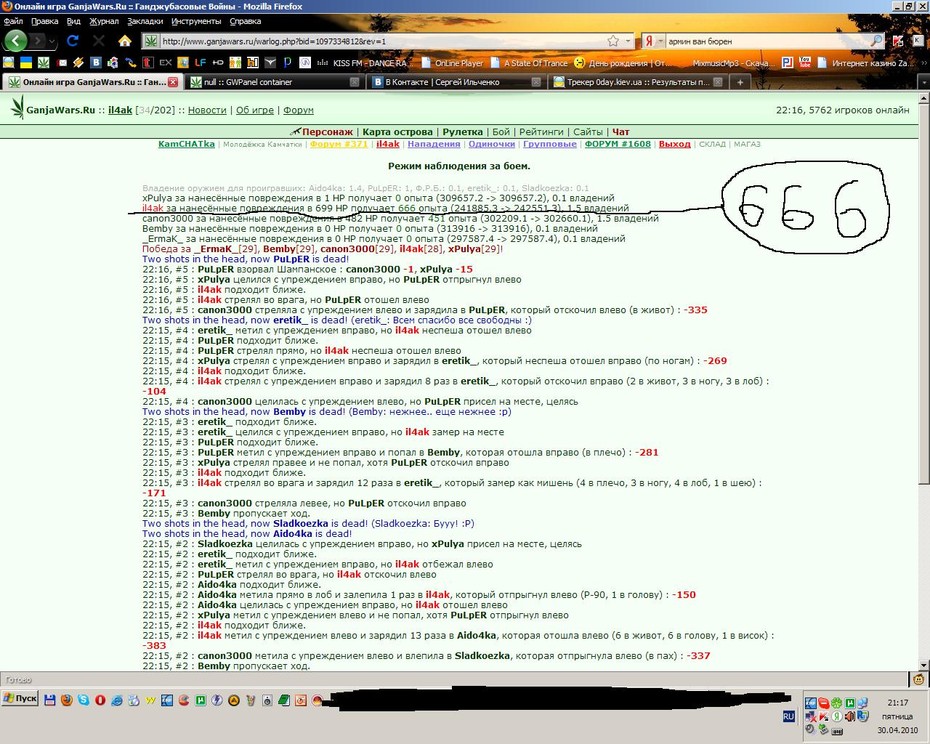Click the URL address field
Screen dimensions: 930x744
pyautogui.click(x=386, y=41)
